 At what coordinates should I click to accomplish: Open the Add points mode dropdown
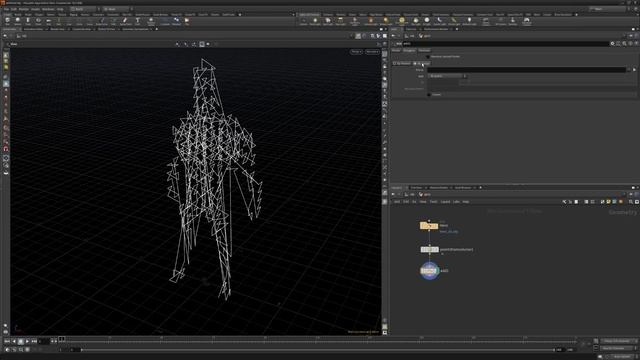point(447,76)
